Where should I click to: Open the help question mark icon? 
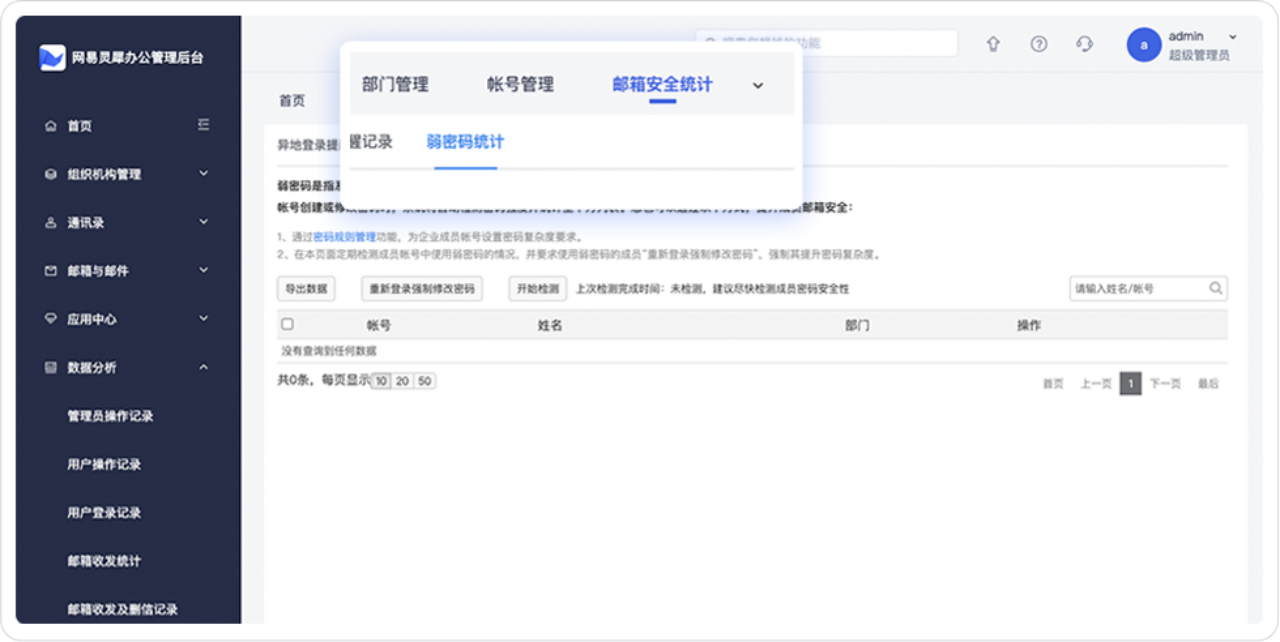coord(1039,44)
